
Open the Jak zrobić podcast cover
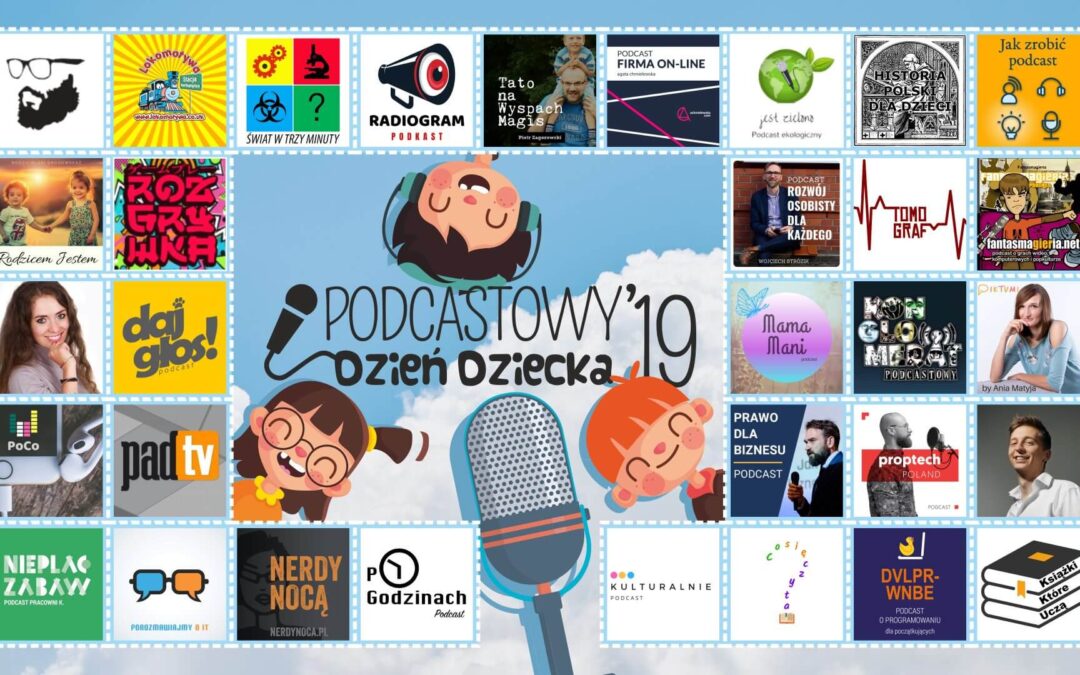[1028, 91]
